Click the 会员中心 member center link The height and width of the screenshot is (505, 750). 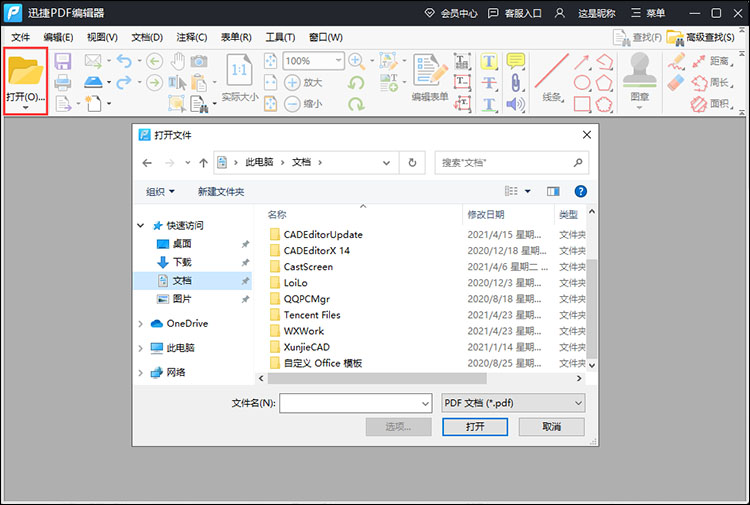point(451,13)
